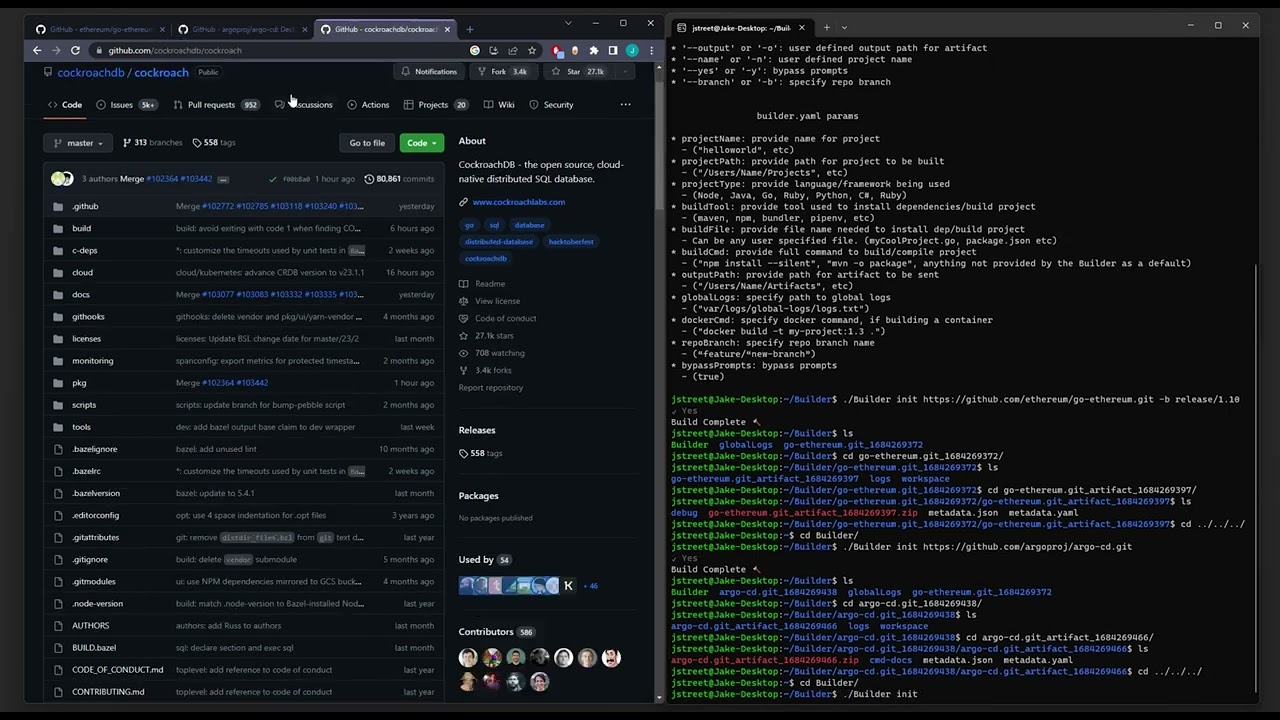Open a new terminal tab
Viewport: 1280px width, 720px height.
[x=825, y=27]
